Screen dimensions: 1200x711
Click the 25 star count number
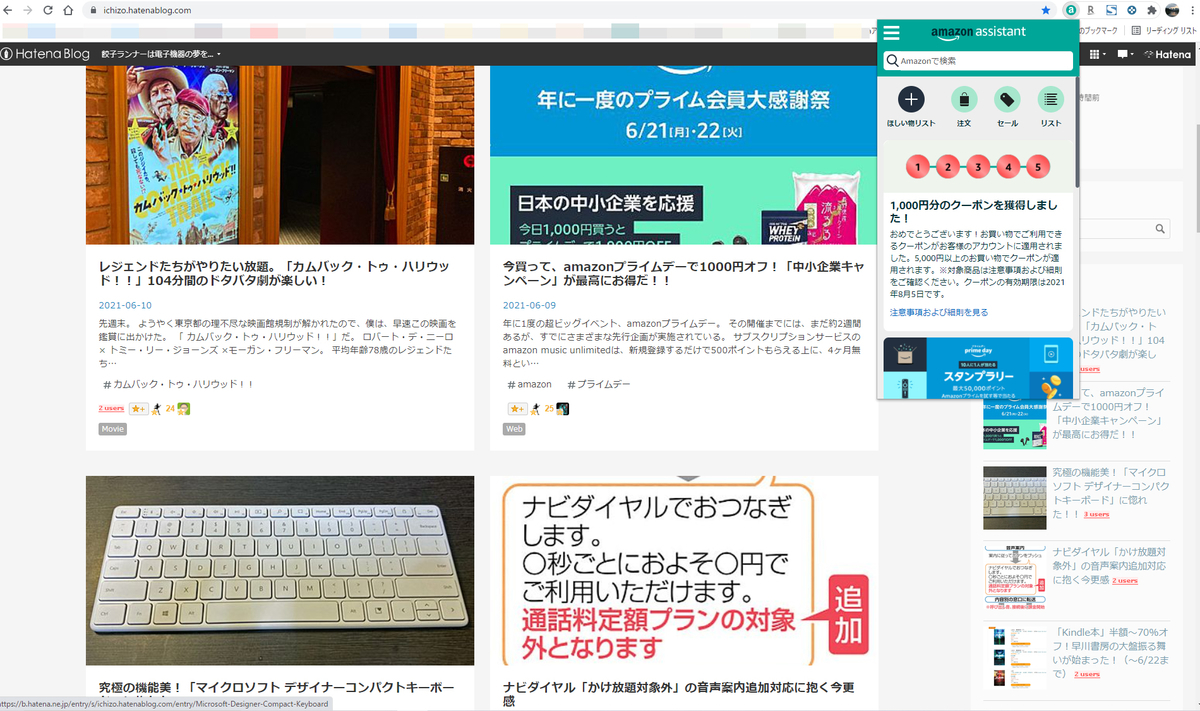(549, 409)
